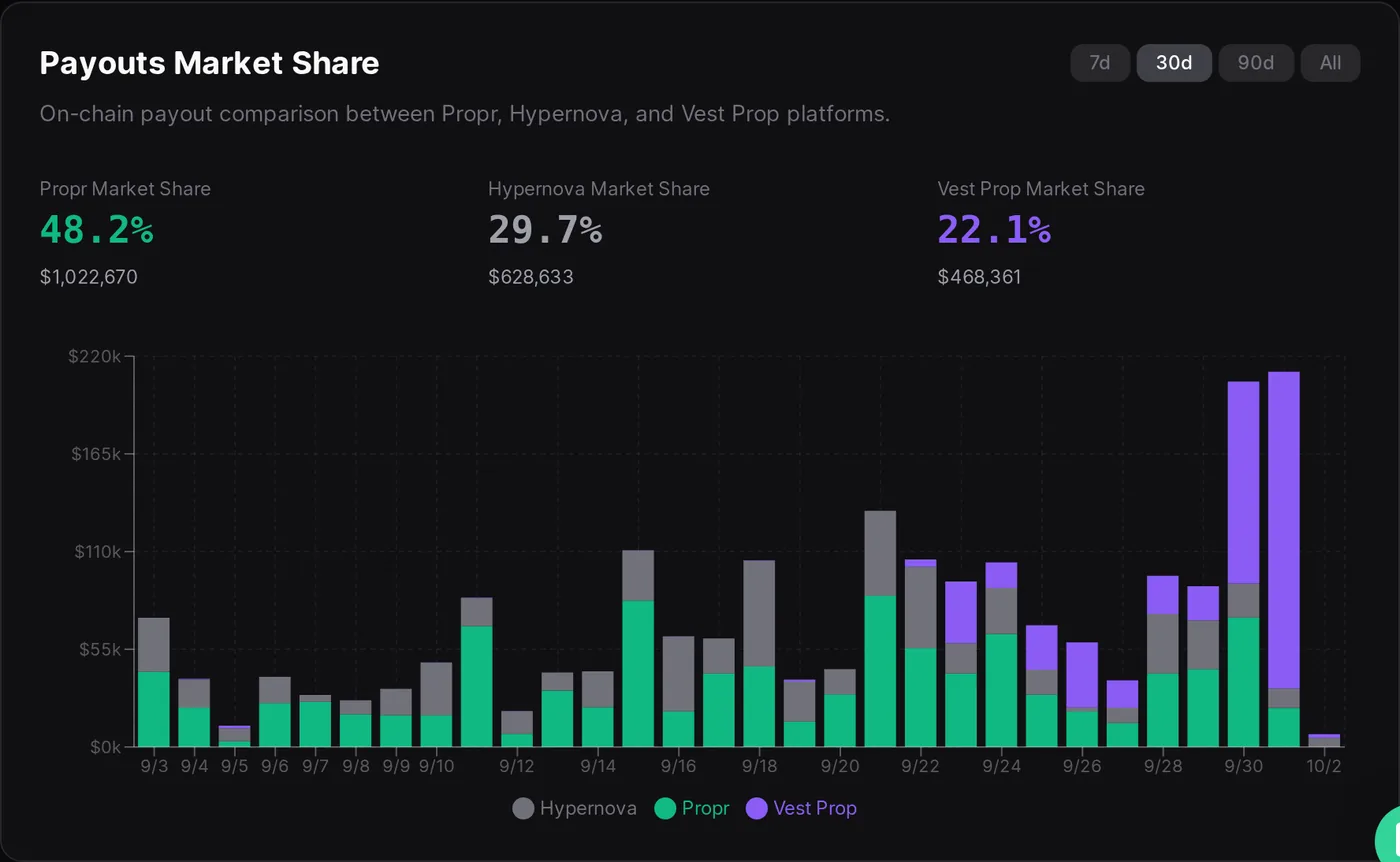Click the $1,022,670 payout amount

tap(89, 277)
